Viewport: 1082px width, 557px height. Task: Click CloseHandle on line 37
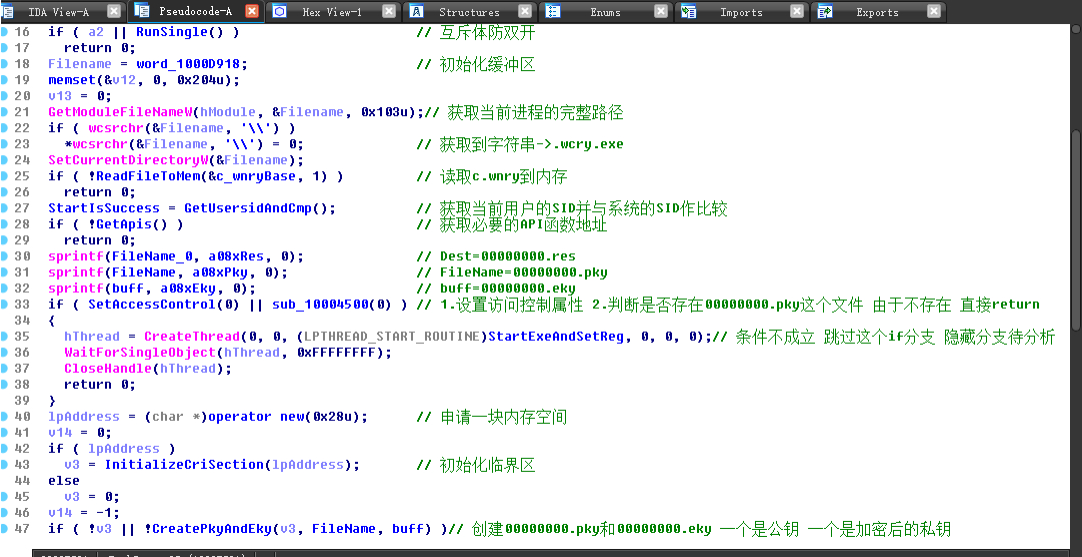tap(108, 369)
